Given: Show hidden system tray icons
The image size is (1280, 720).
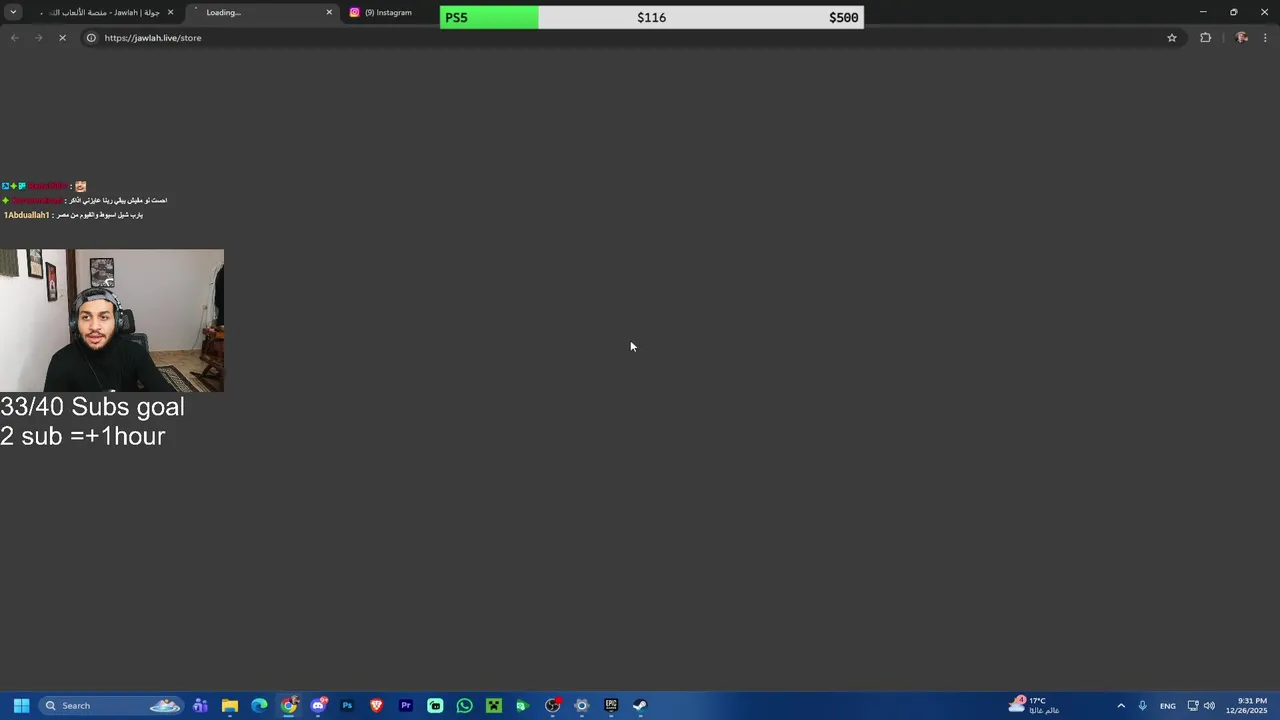Looking at the screenshot, I should coord(1121,705).
